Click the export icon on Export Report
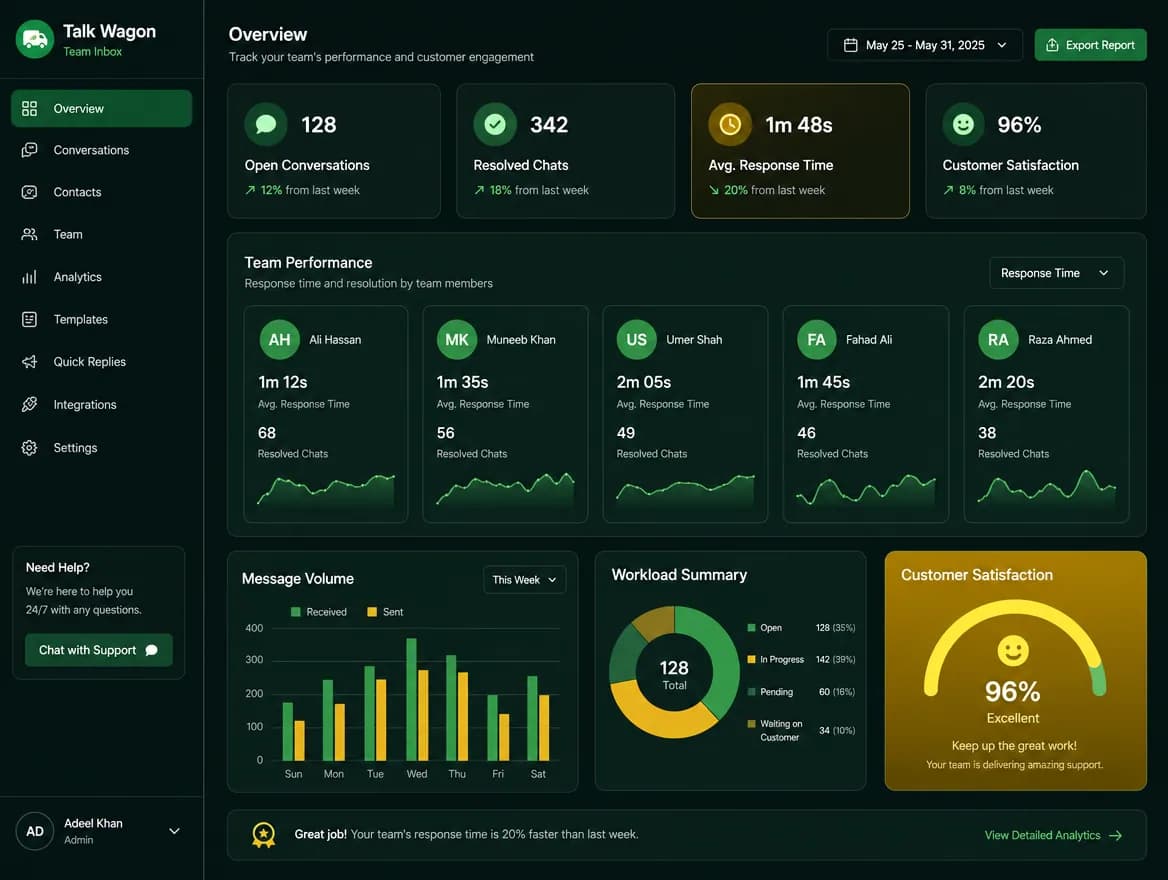This screenshot has height=880, width=1168. coord(1052,45)
